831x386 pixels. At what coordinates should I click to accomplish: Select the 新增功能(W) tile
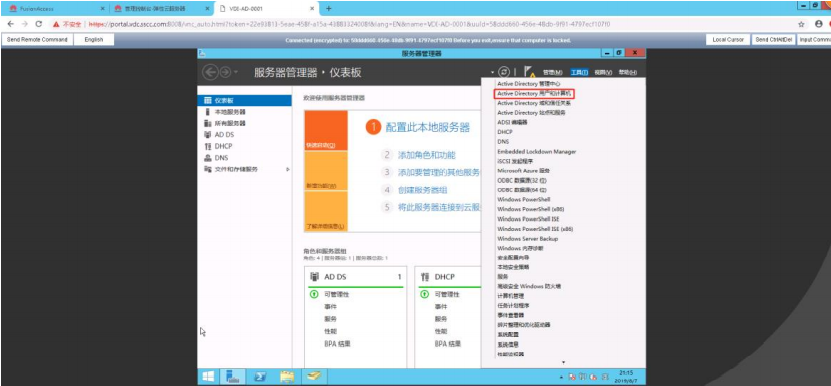tap(326, 171)
